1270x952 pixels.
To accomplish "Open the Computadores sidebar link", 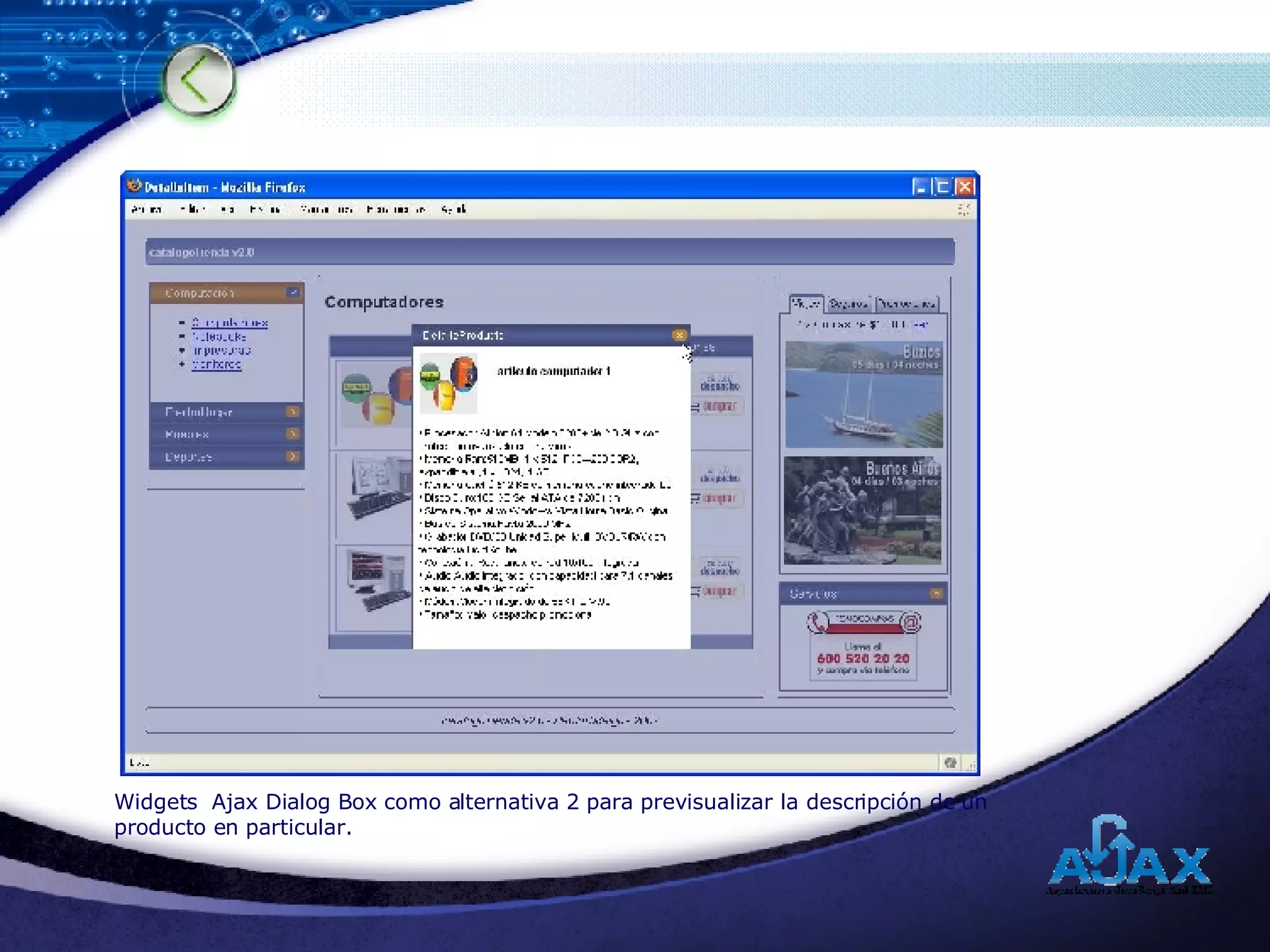I will [229, 323].
